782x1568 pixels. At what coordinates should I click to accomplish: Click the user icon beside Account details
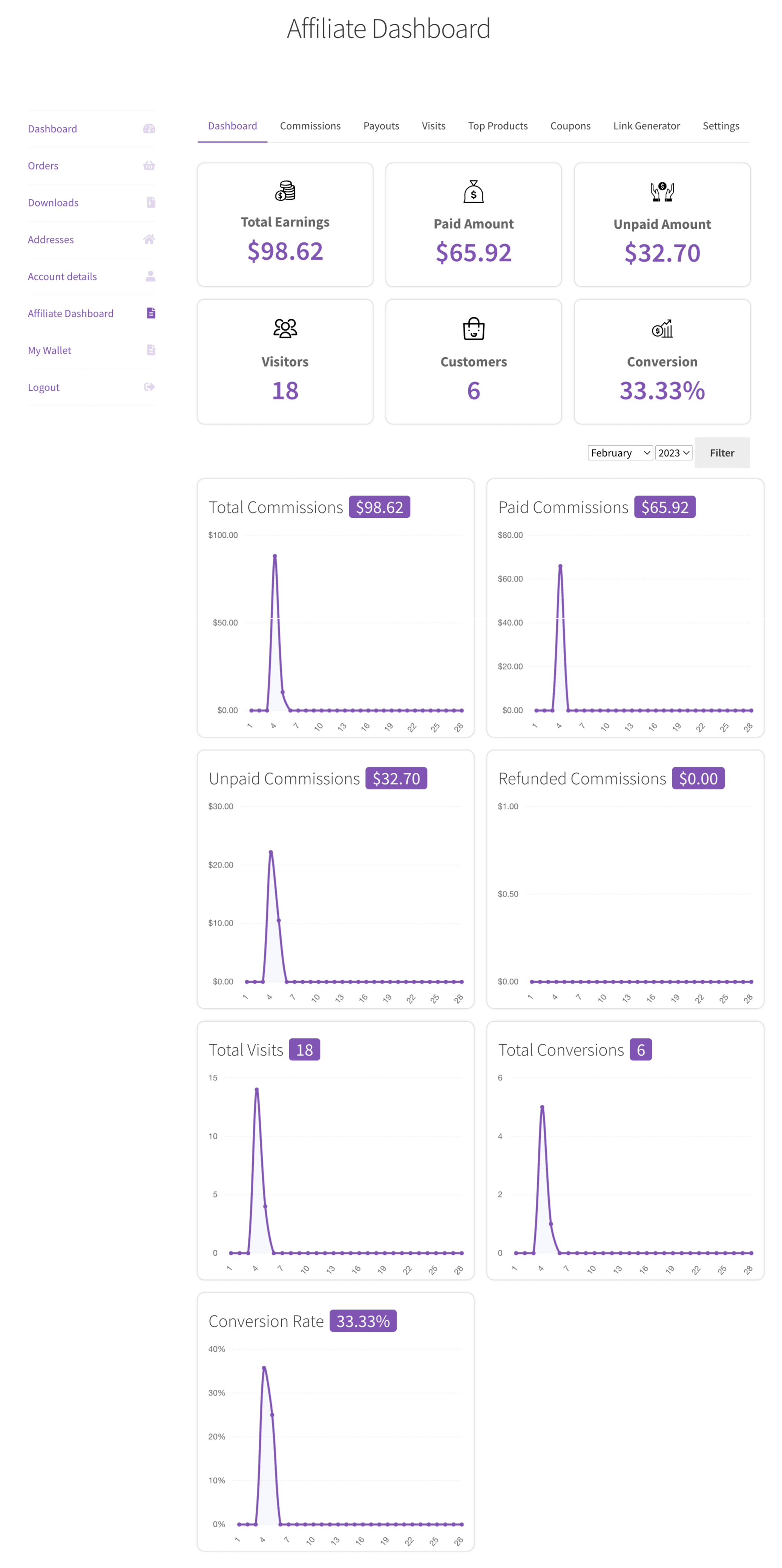(x=150, y=276)
